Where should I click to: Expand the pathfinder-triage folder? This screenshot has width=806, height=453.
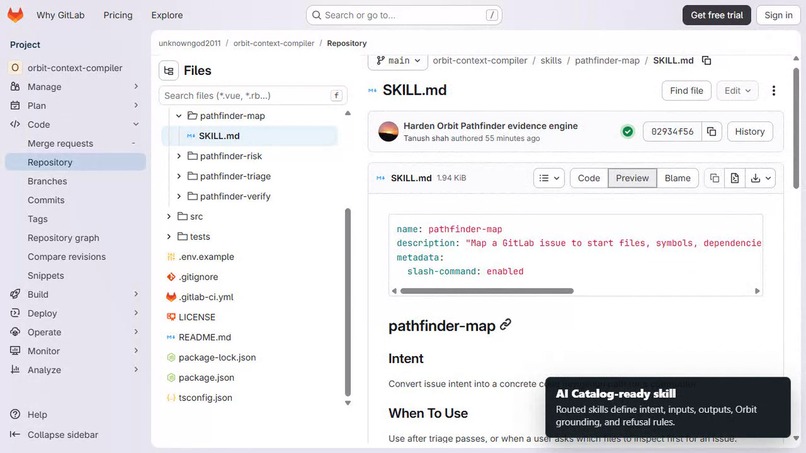click(178, 176)
